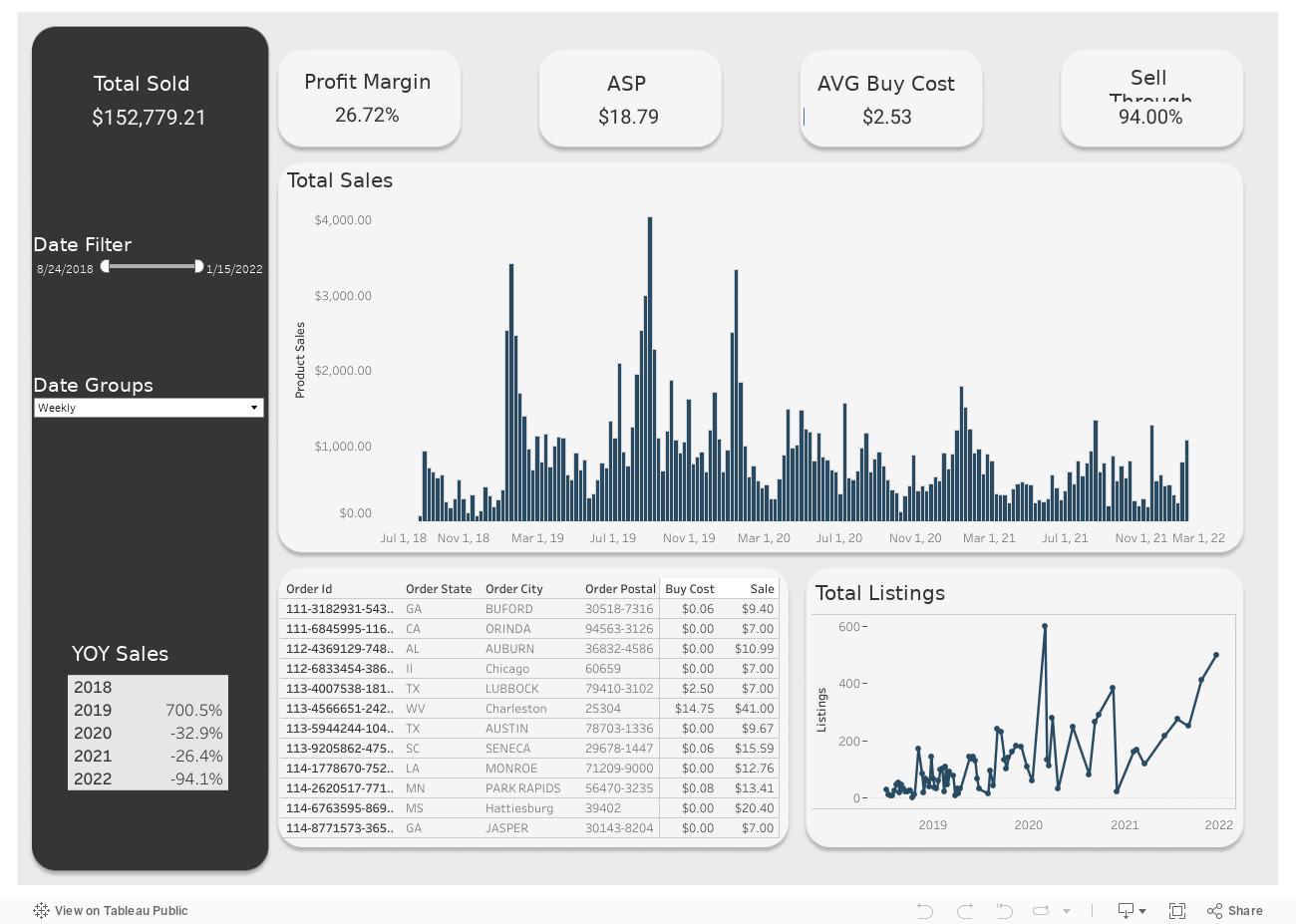The height and width of the screenshot is (924, 1296).
Task: Click order row 111-3182931-543..
Action: click(340, 609)
